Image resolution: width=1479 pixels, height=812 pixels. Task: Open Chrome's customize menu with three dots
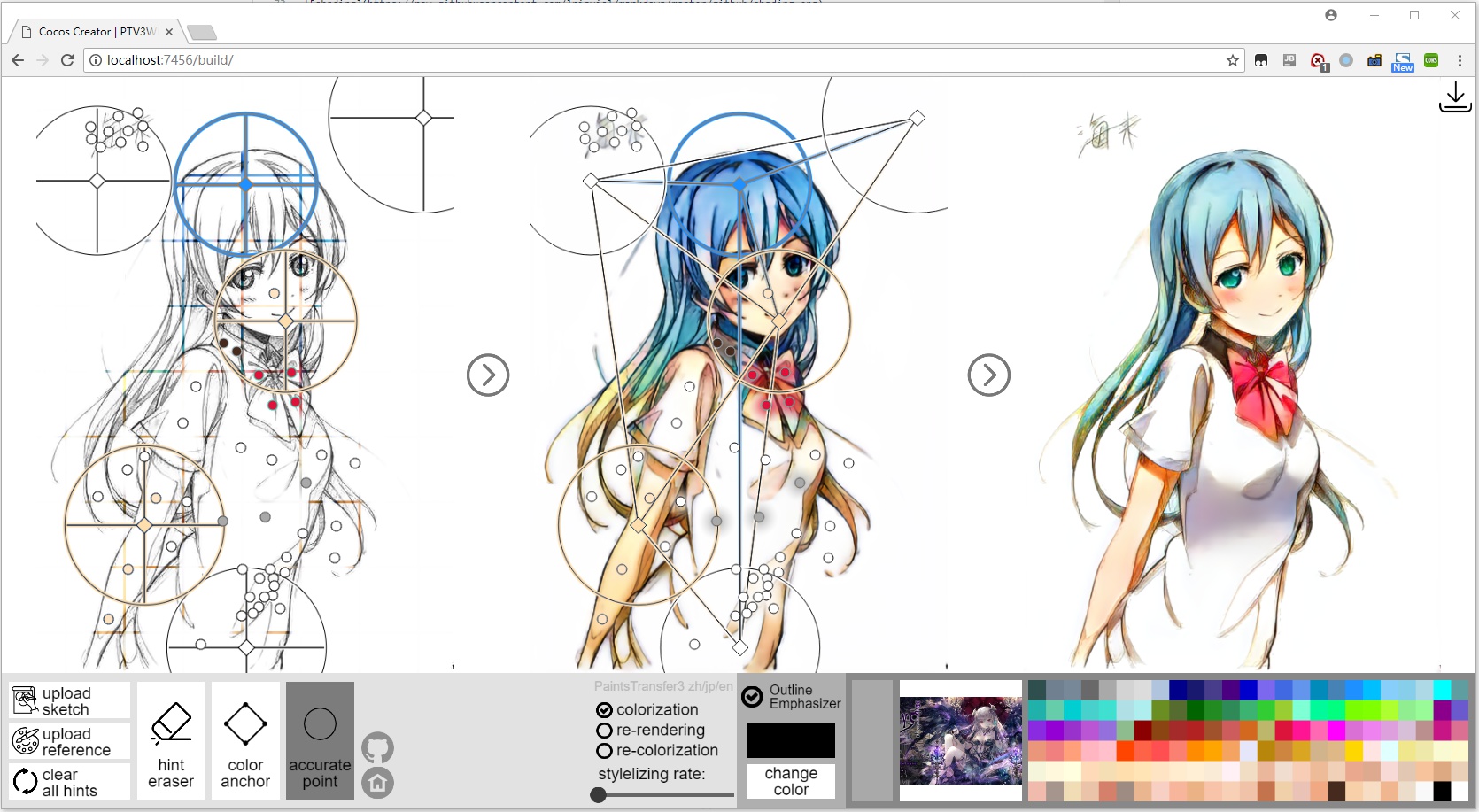[x=1460, y=60]
